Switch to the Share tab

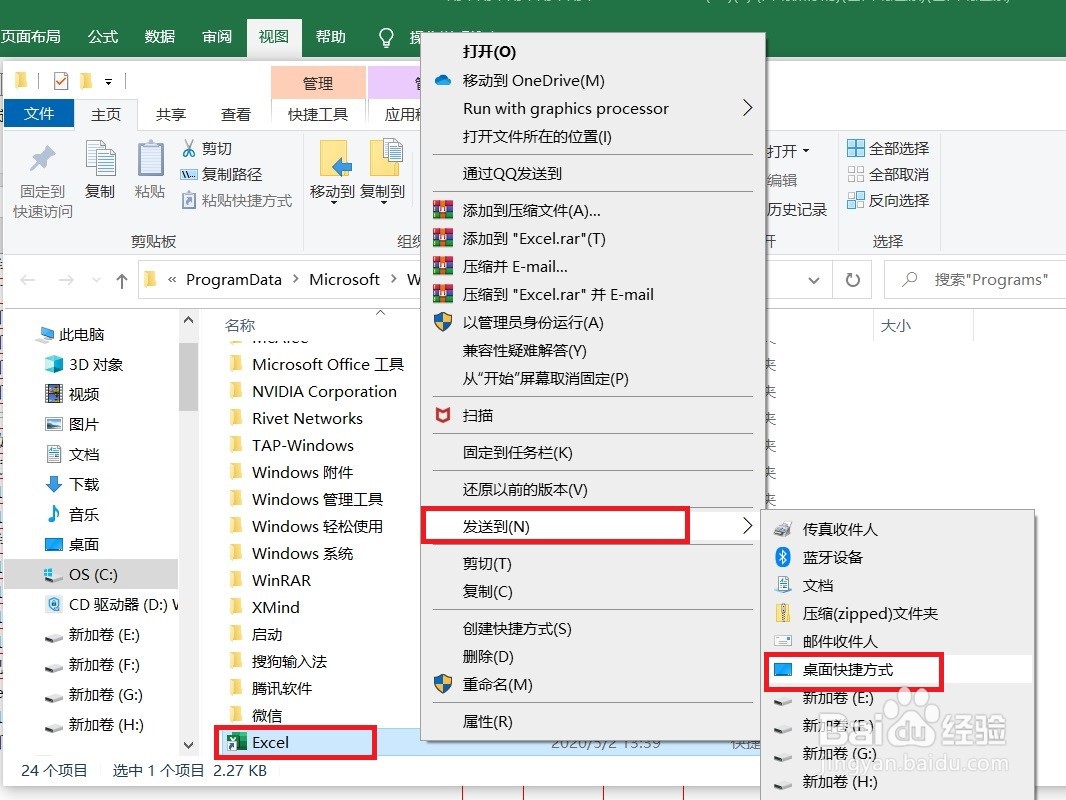[x=171, y=114]
